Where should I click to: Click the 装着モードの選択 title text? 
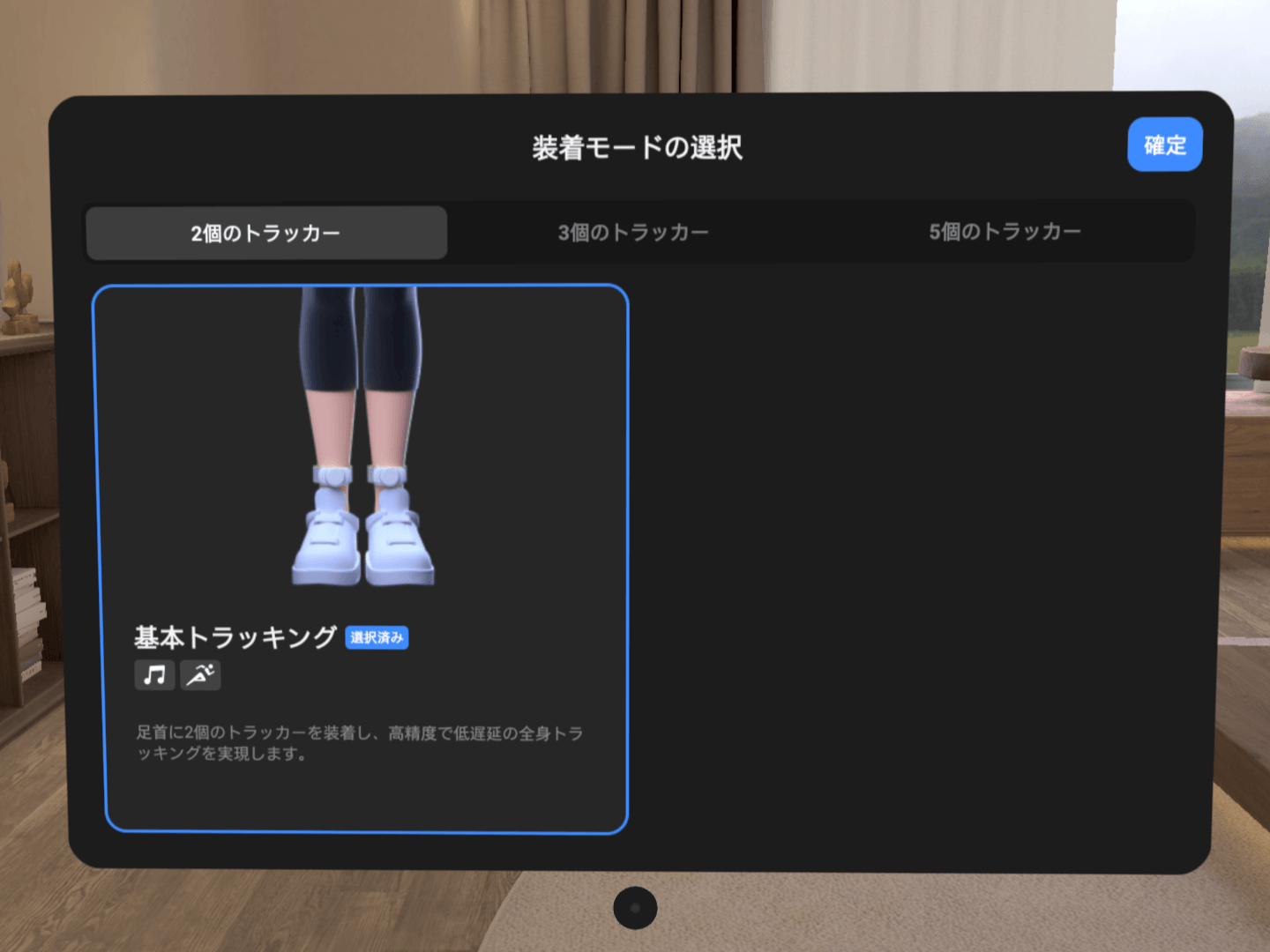637,148
